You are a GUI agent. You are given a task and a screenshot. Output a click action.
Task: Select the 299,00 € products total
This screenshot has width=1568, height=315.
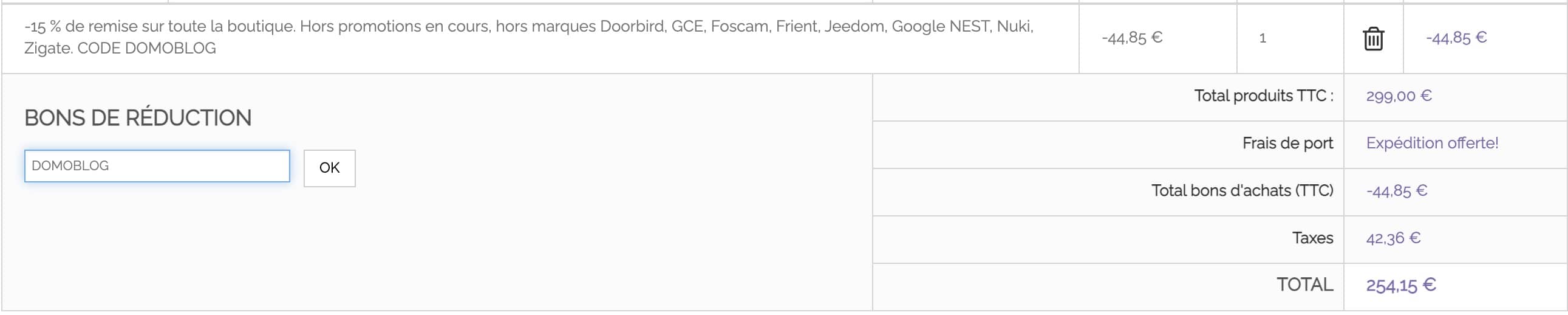(1399, 95)
